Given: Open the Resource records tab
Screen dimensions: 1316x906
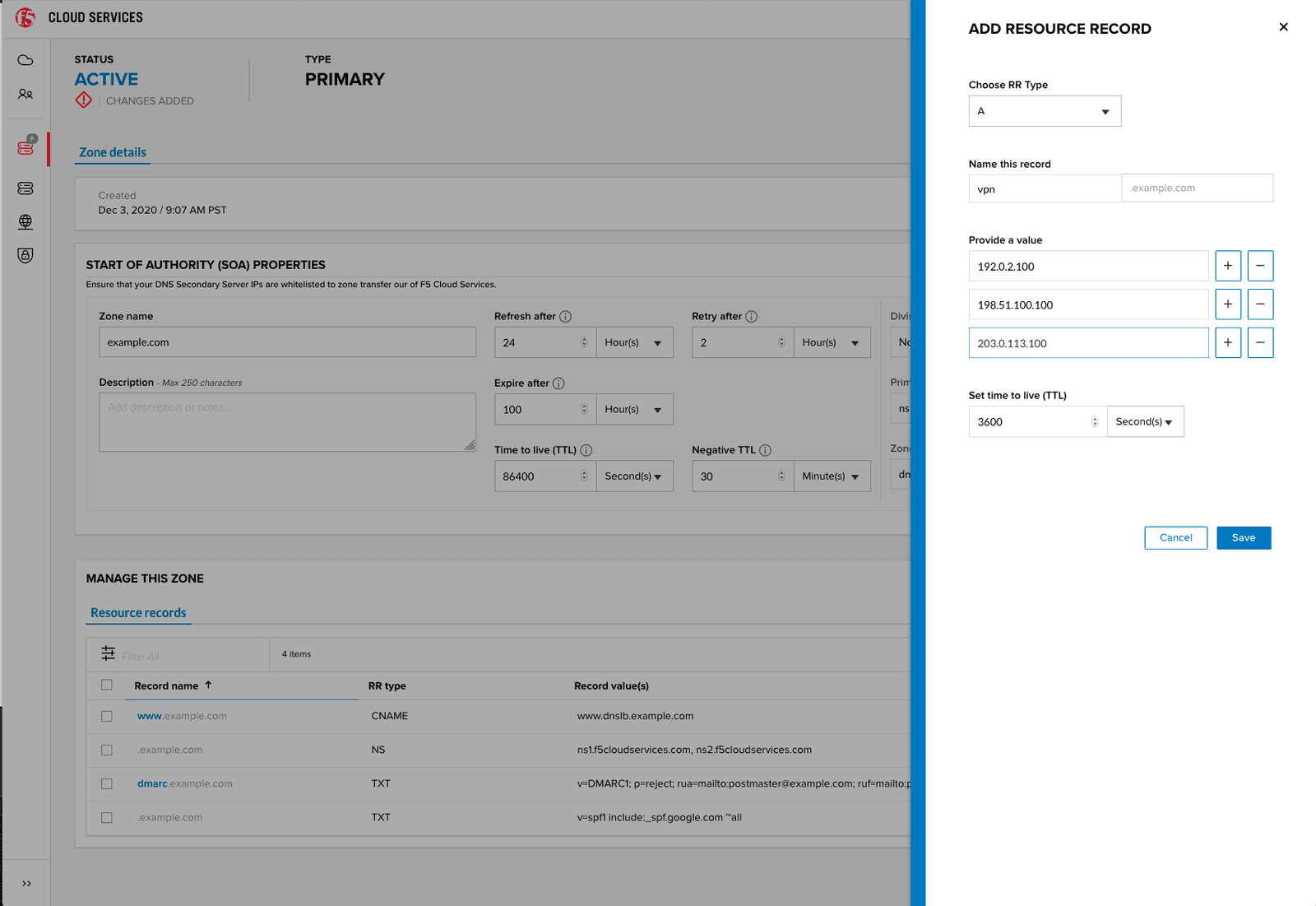Looking at the screenshot, I should coord(138,612).
